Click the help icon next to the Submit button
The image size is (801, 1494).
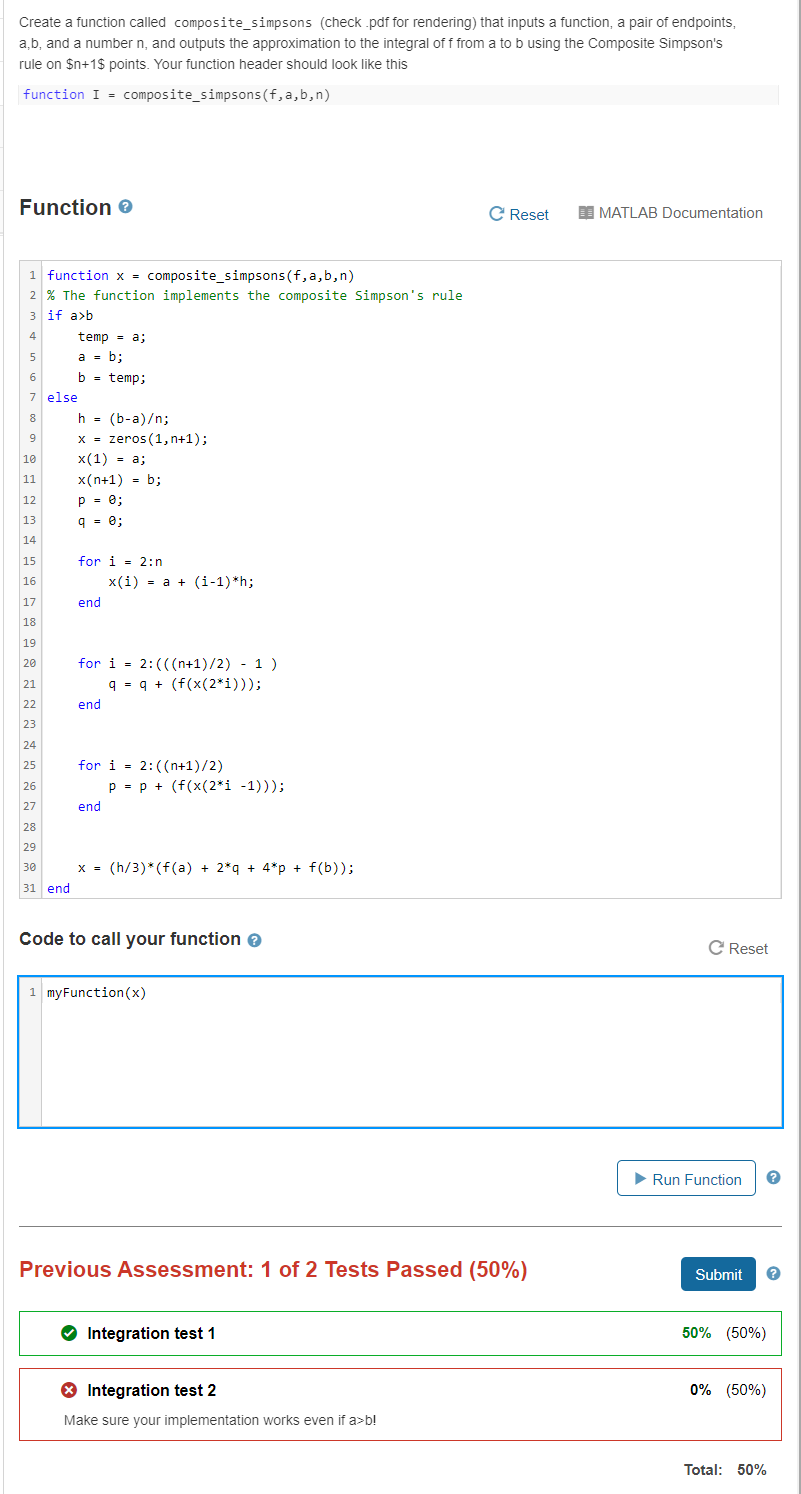773,1273
